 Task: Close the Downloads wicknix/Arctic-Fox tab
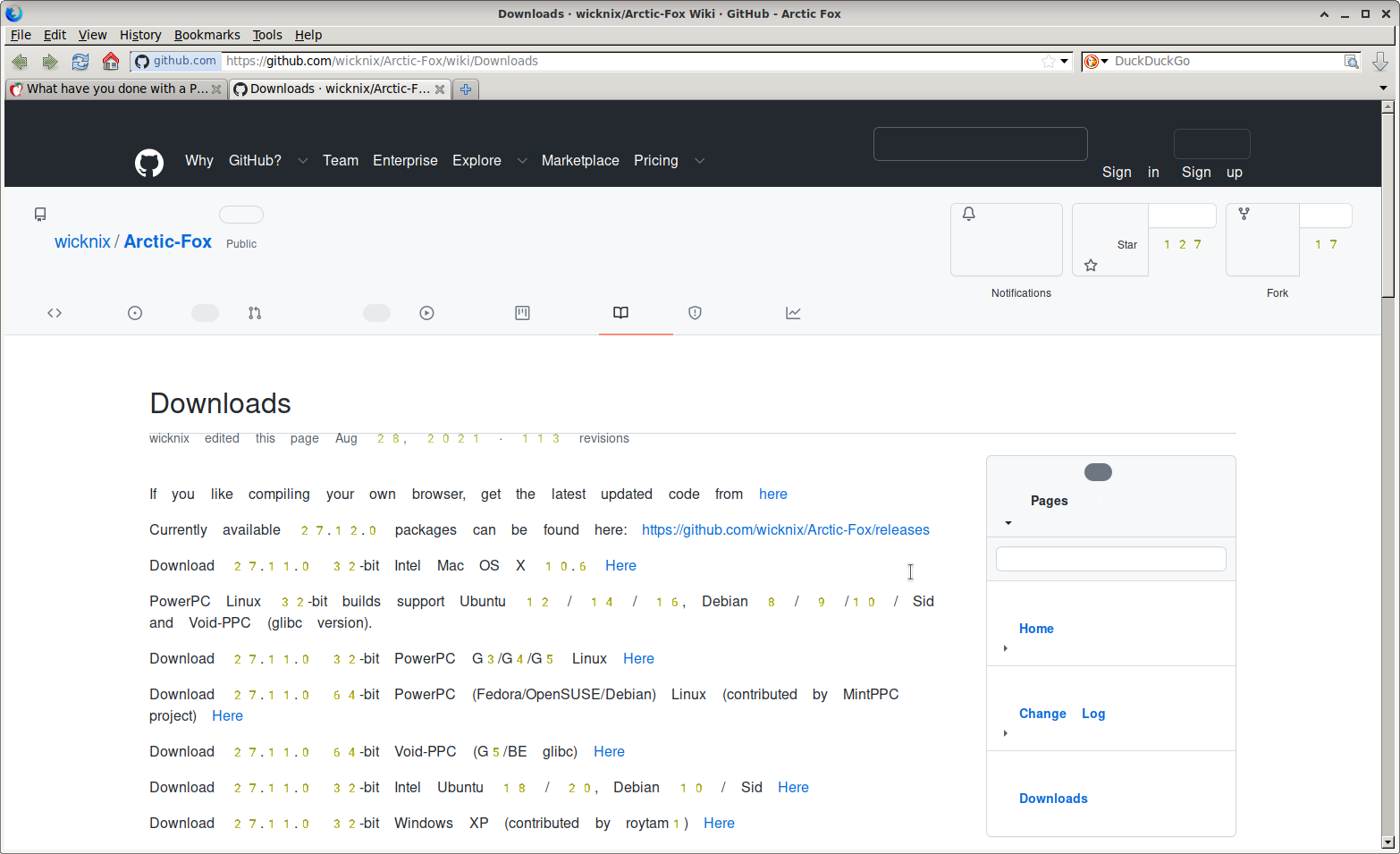[x=440, y=89]
